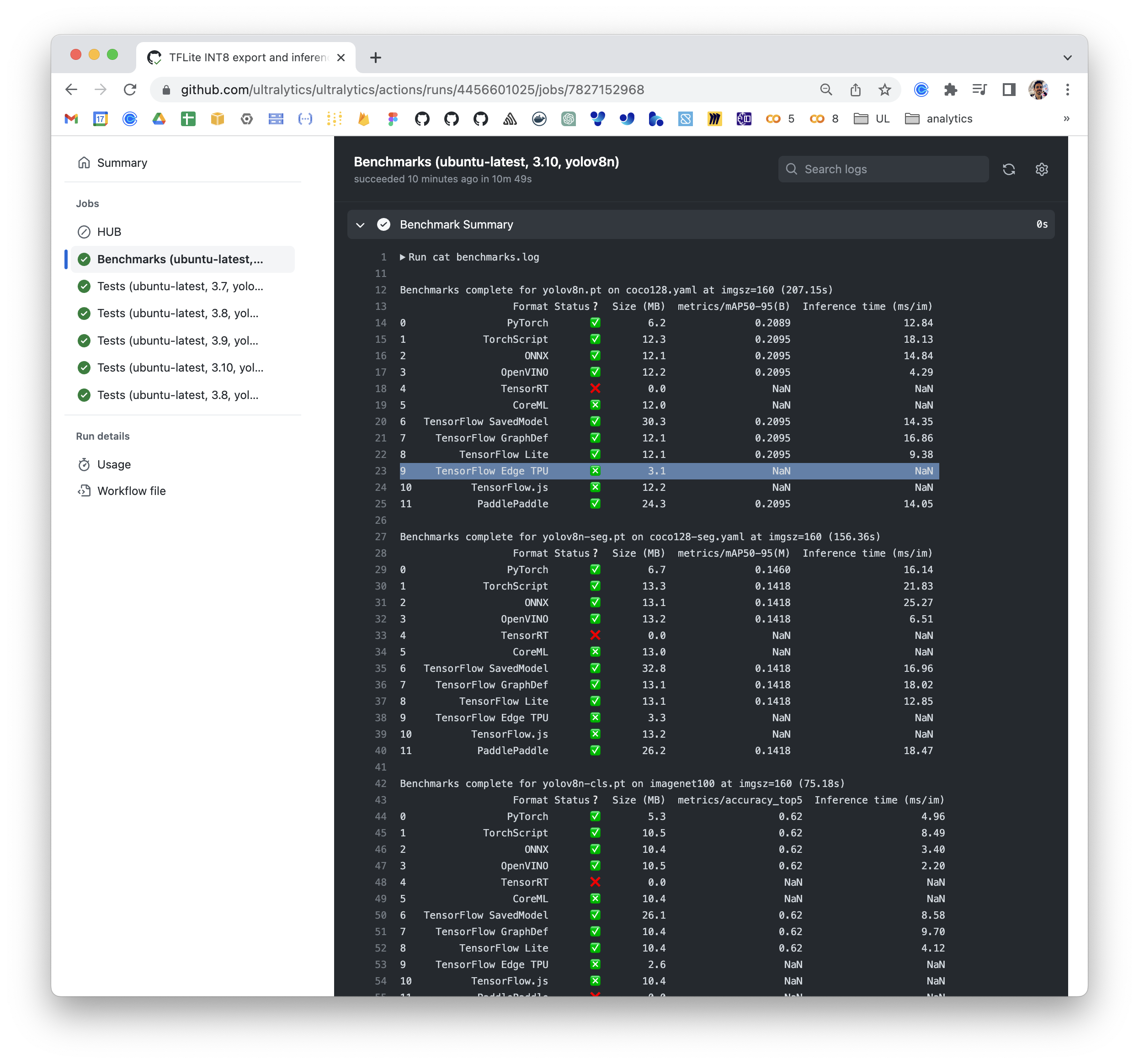Collapse the Benchmark Summary section
1139x1064 pixels.
click(360, 224)
